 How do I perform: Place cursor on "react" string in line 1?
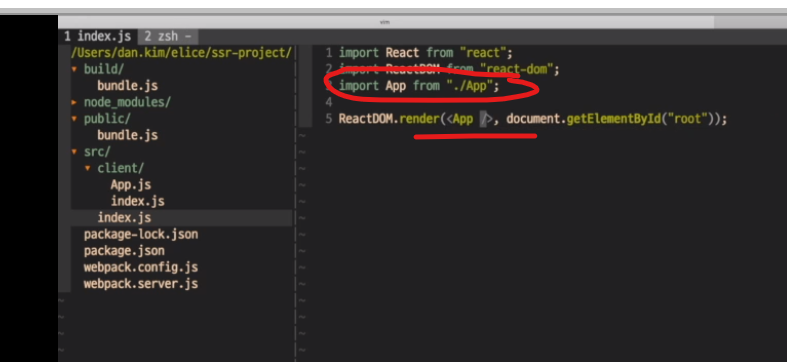click(x=483, y=53)
